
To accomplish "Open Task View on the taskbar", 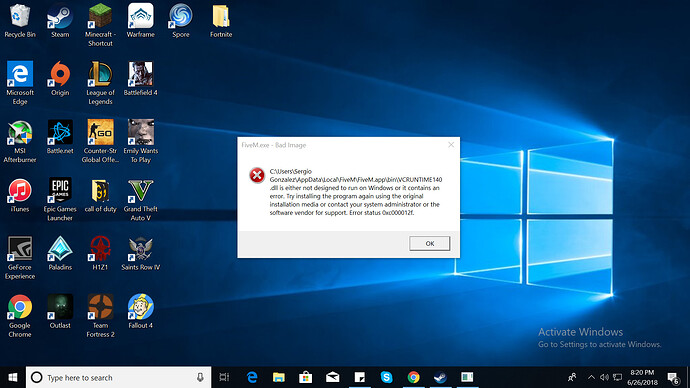I will click(x=224, y=377).
